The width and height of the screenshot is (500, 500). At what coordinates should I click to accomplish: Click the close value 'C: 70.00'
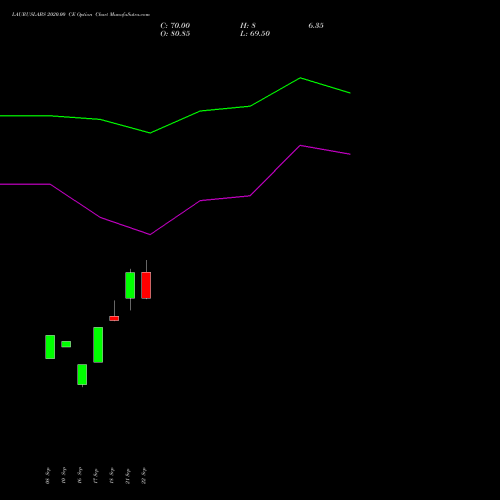click(x=175, y=26)
